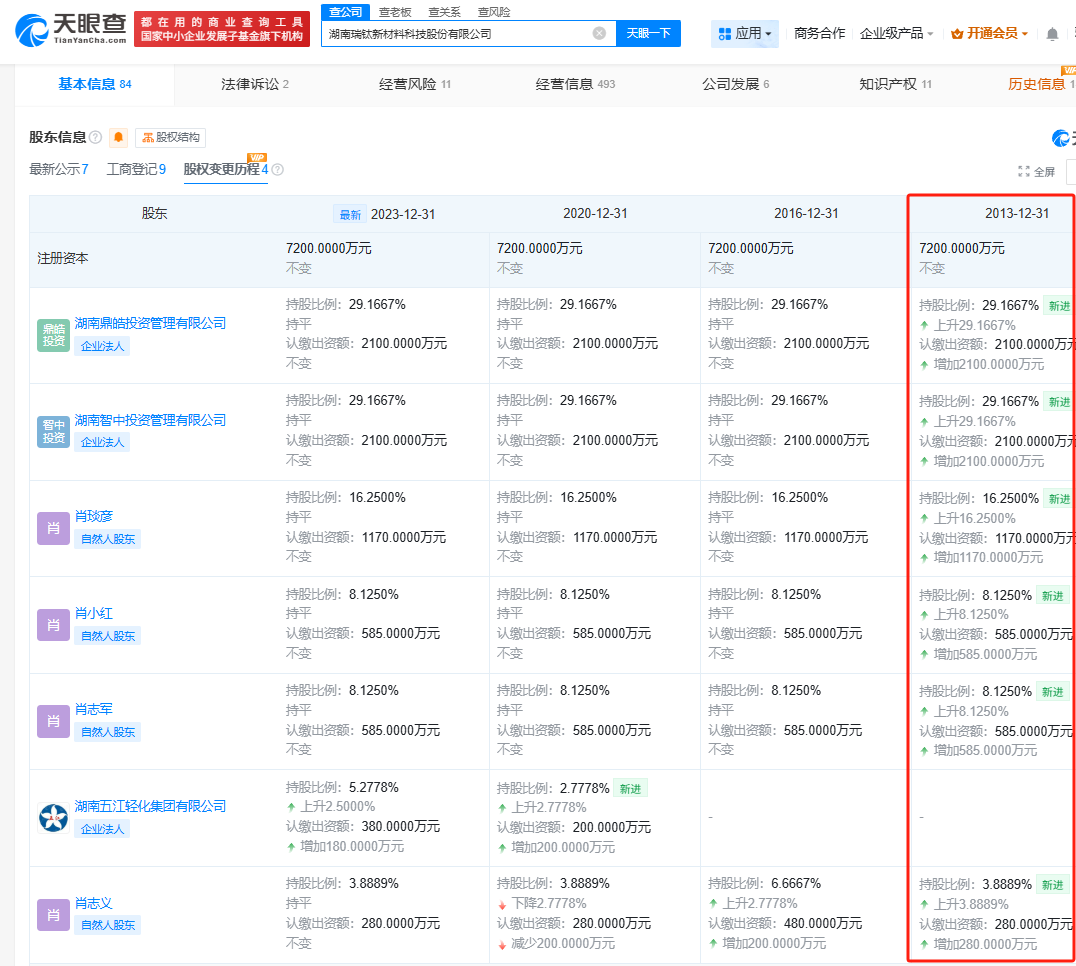Click the 下降2.7778% value for 肖志义
Screen dimensions: 1076x966
tap(549, 903)
